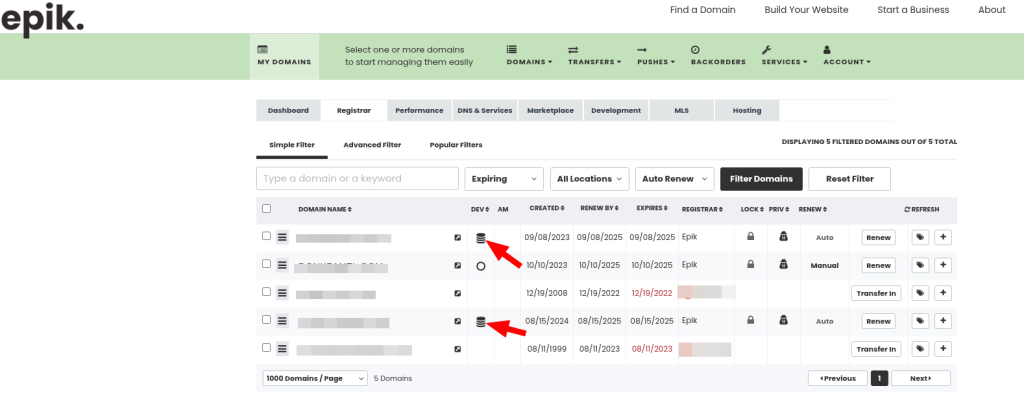The width and height of the screenshot is (1024, 399).
Task: Toggle the lock for 10/10/2023 domain
Action: click(750, 265)
